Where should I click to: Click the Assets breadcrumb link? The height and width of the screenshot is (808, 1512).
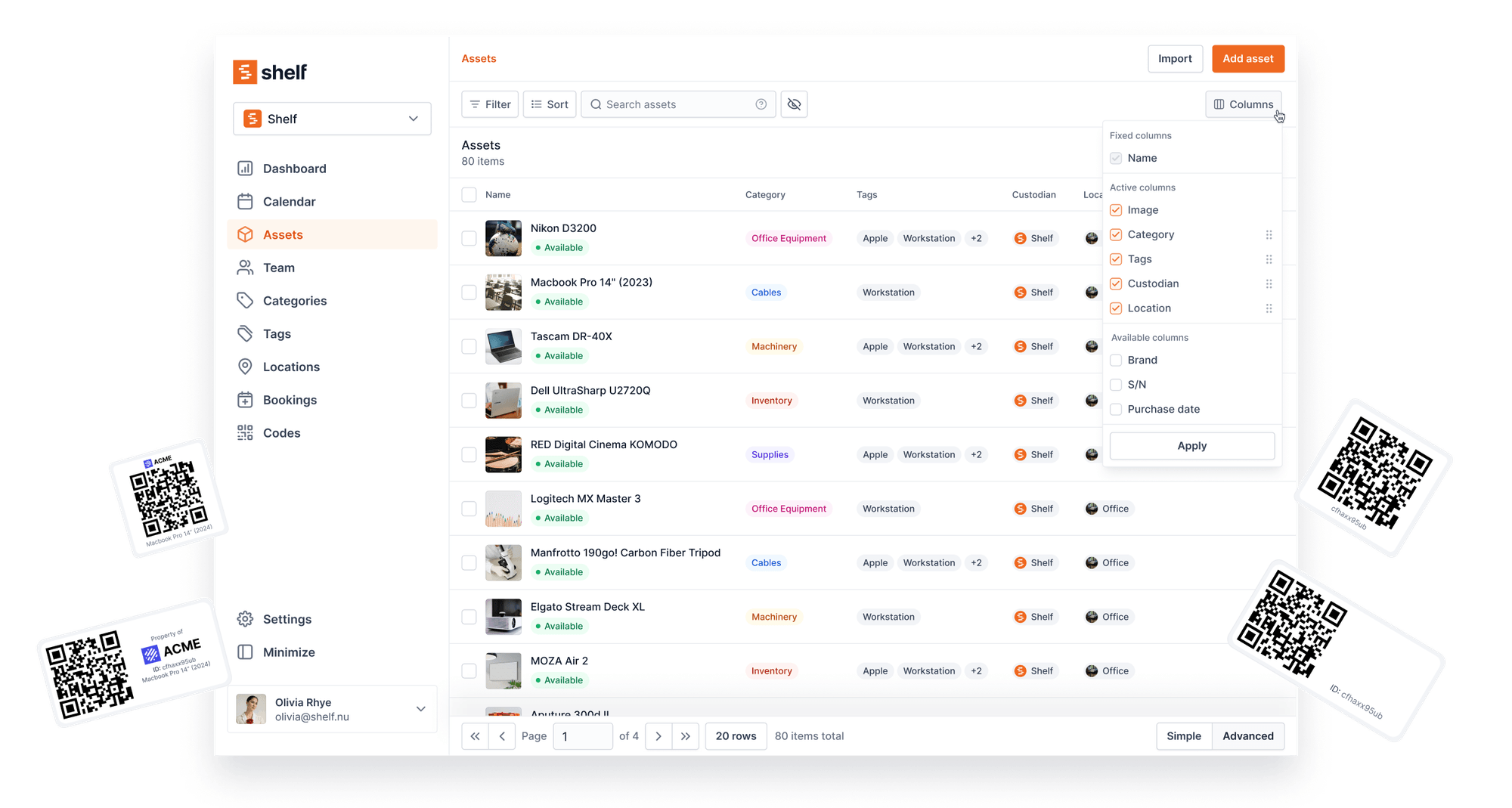point(479,59)
